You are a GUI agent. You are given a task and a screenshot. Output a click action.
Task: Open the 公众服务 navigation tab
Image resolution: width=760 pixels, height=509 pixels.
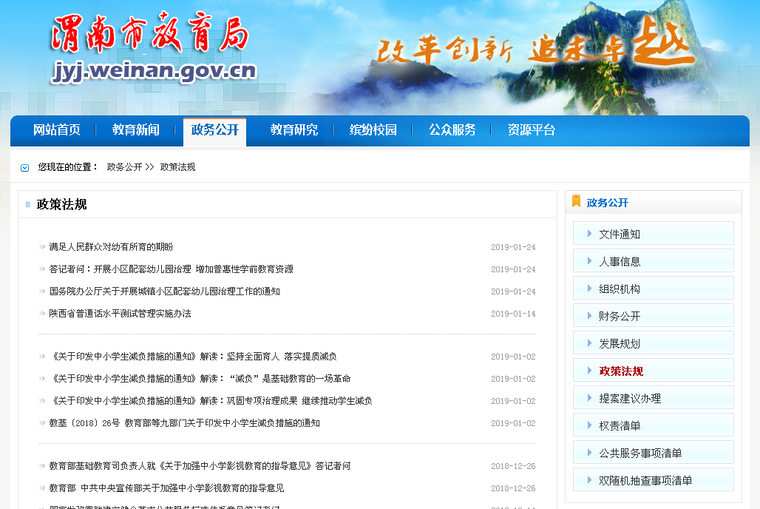click(x=452, y=130)
